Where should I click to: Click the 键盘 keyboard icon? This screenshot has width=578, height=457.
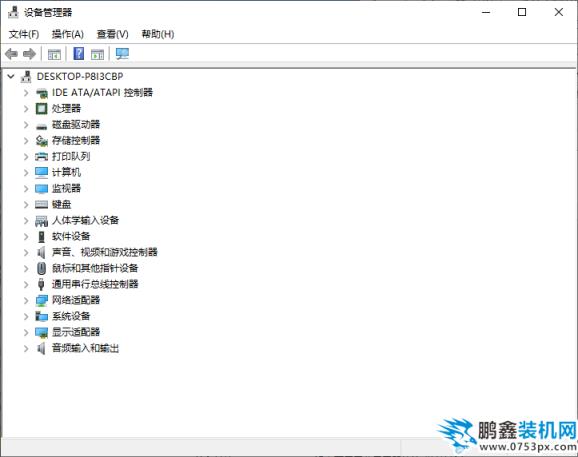41,204
